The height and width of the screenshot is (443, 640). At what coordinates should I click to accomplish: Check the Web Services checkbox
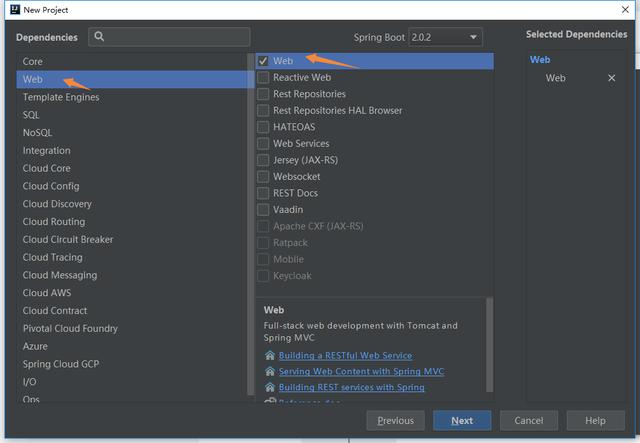coord(263,144)
